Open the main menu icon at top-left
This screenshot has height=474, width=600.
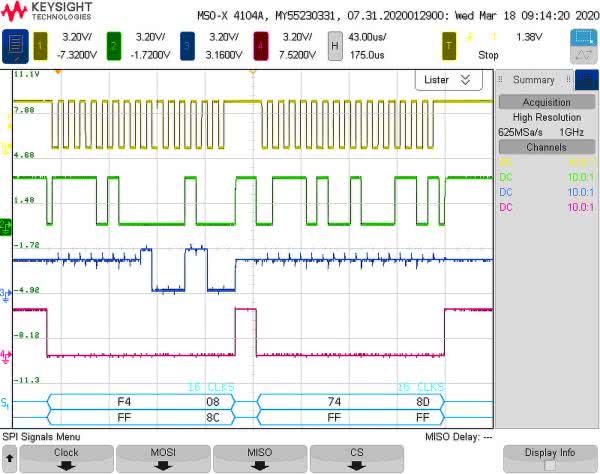point(16,45)
